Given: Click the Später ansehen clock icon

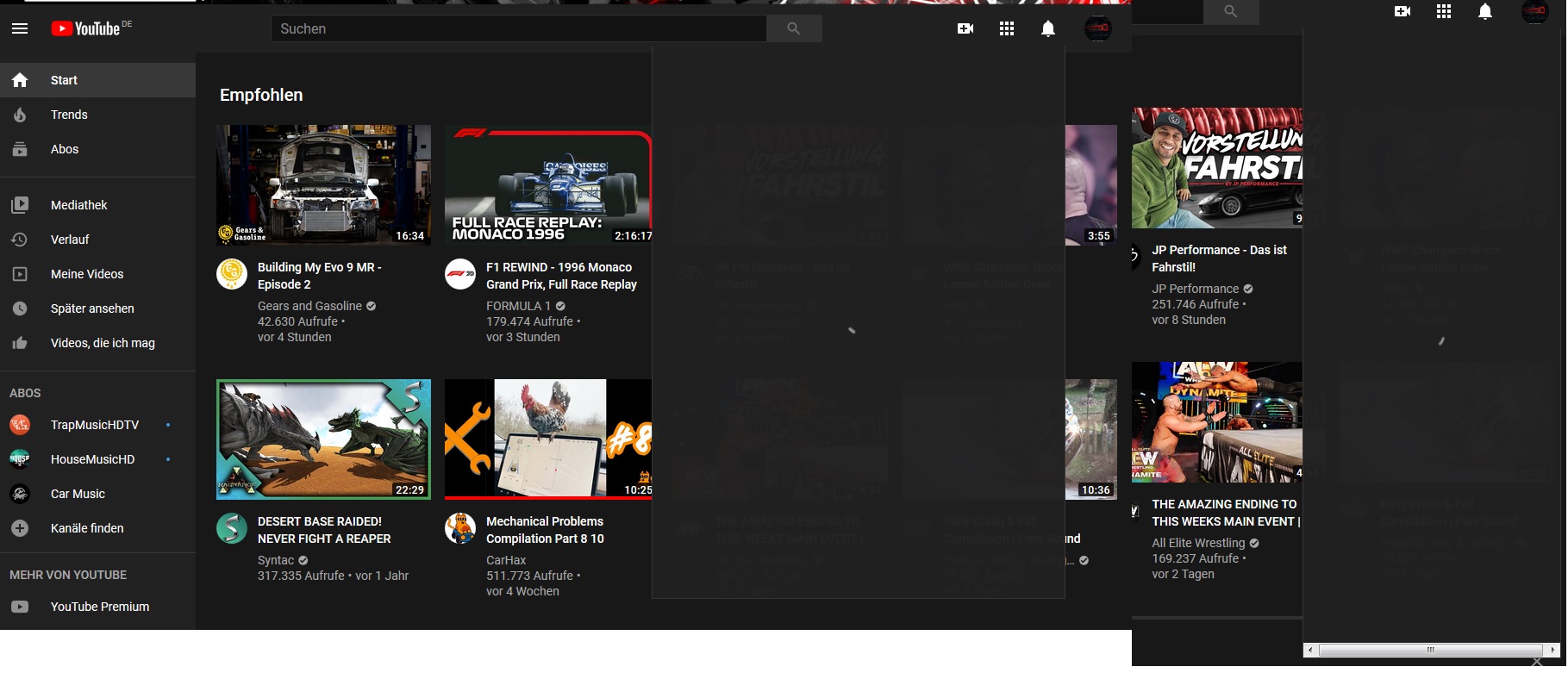Looking at the screenshot, I should (x=20, y=308).
